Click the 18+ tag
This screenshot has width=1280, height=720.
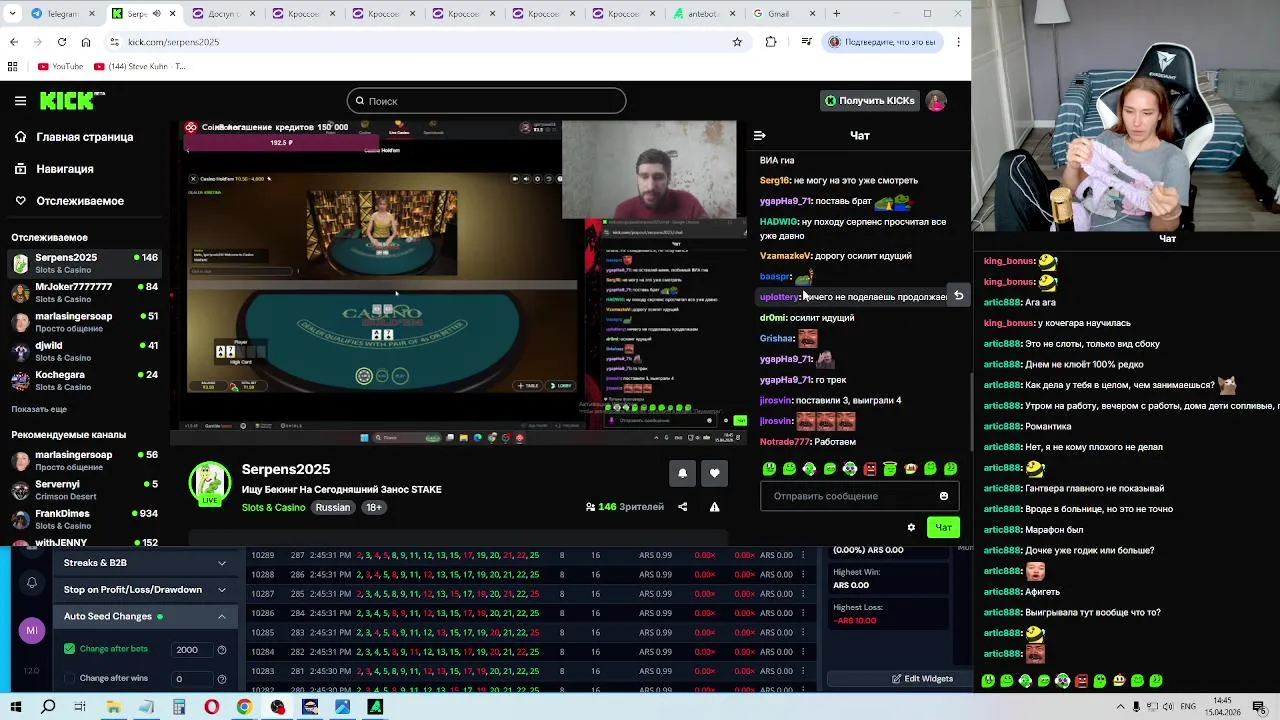tap(373, 507)
